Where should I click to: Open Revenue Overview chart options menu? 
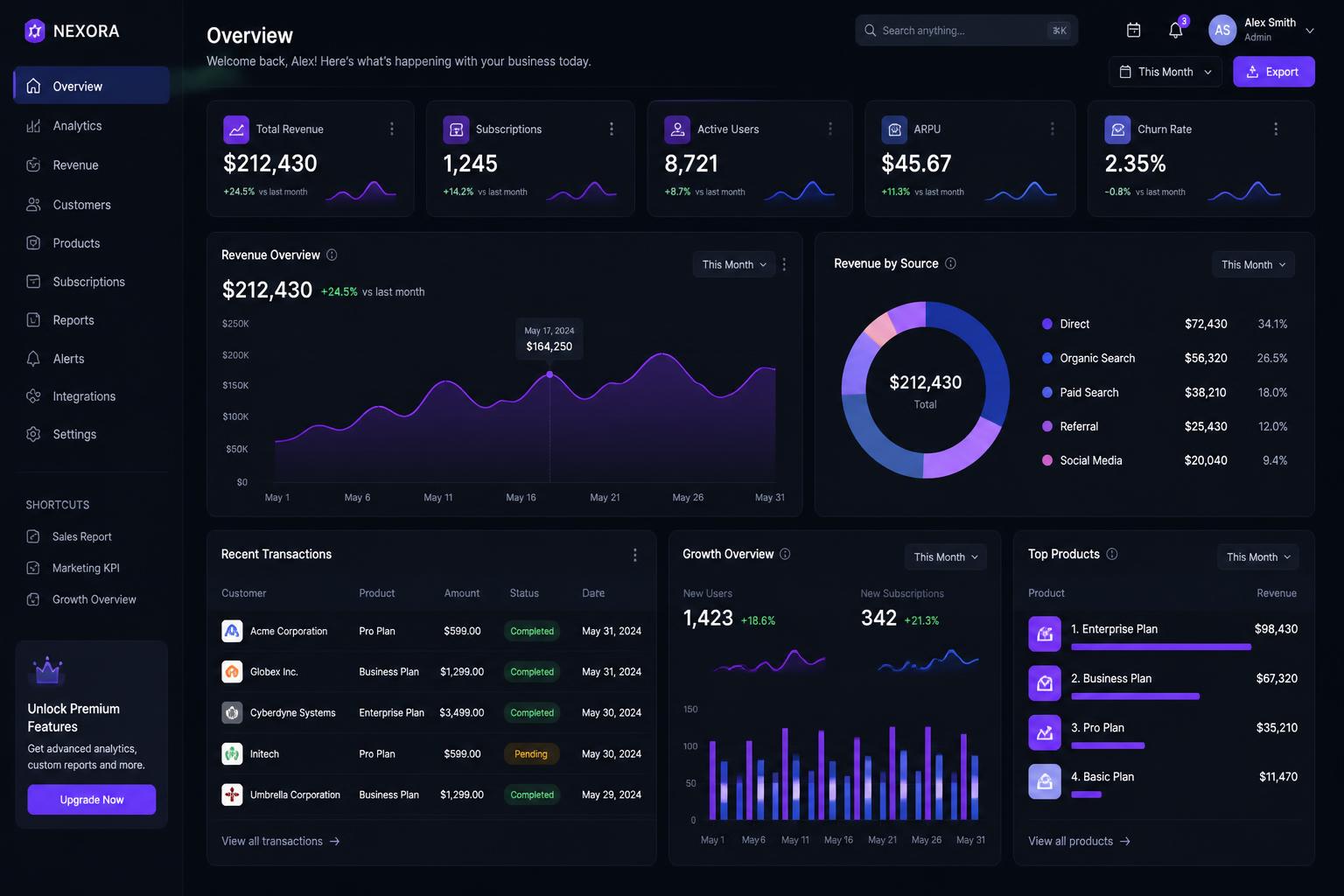click(x=784, y=264)
